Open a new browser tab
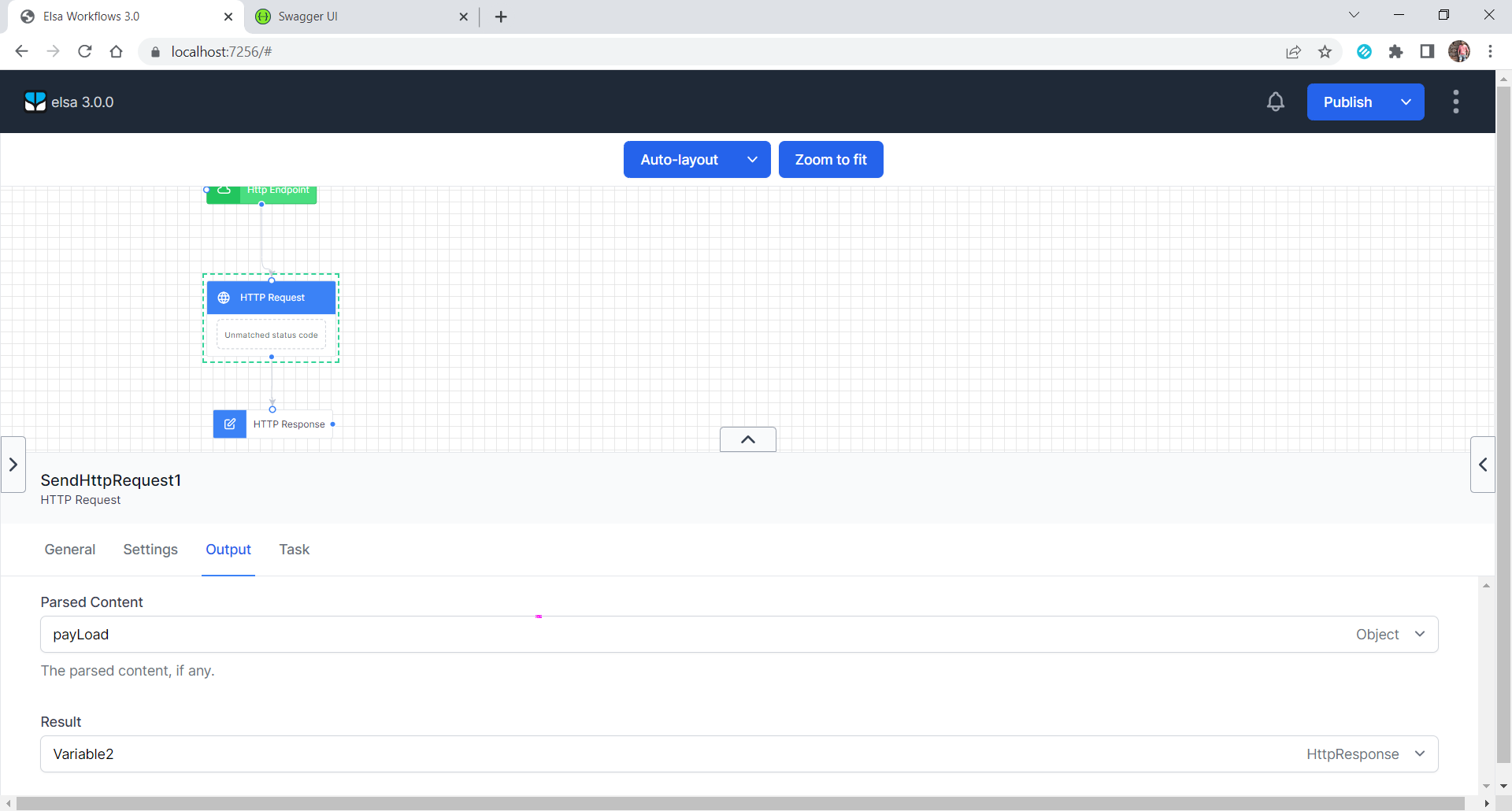Viewport: 1512px width, 811px height. pos(501,17)
